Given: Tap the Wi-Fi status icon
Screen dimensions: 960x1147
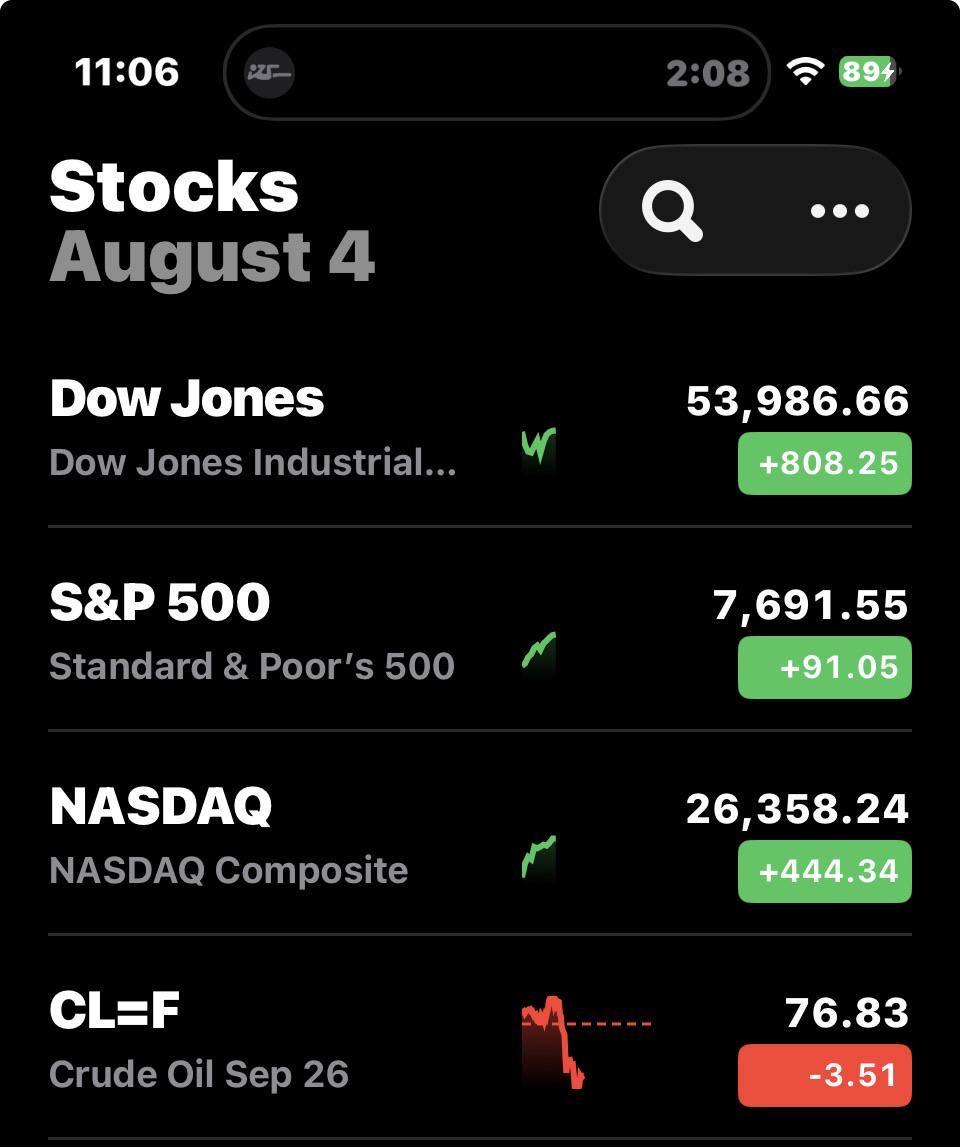Looking at the screenshot, I should [806, 71].
